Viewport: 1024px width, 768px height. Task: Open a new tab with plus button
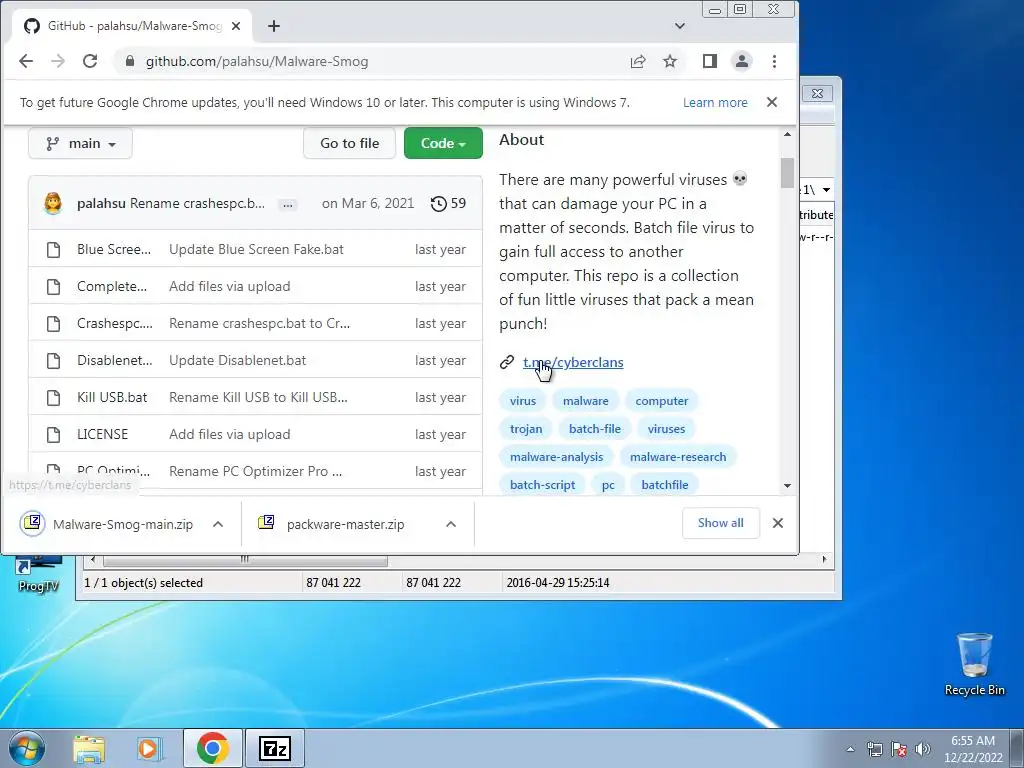(274, 26)
